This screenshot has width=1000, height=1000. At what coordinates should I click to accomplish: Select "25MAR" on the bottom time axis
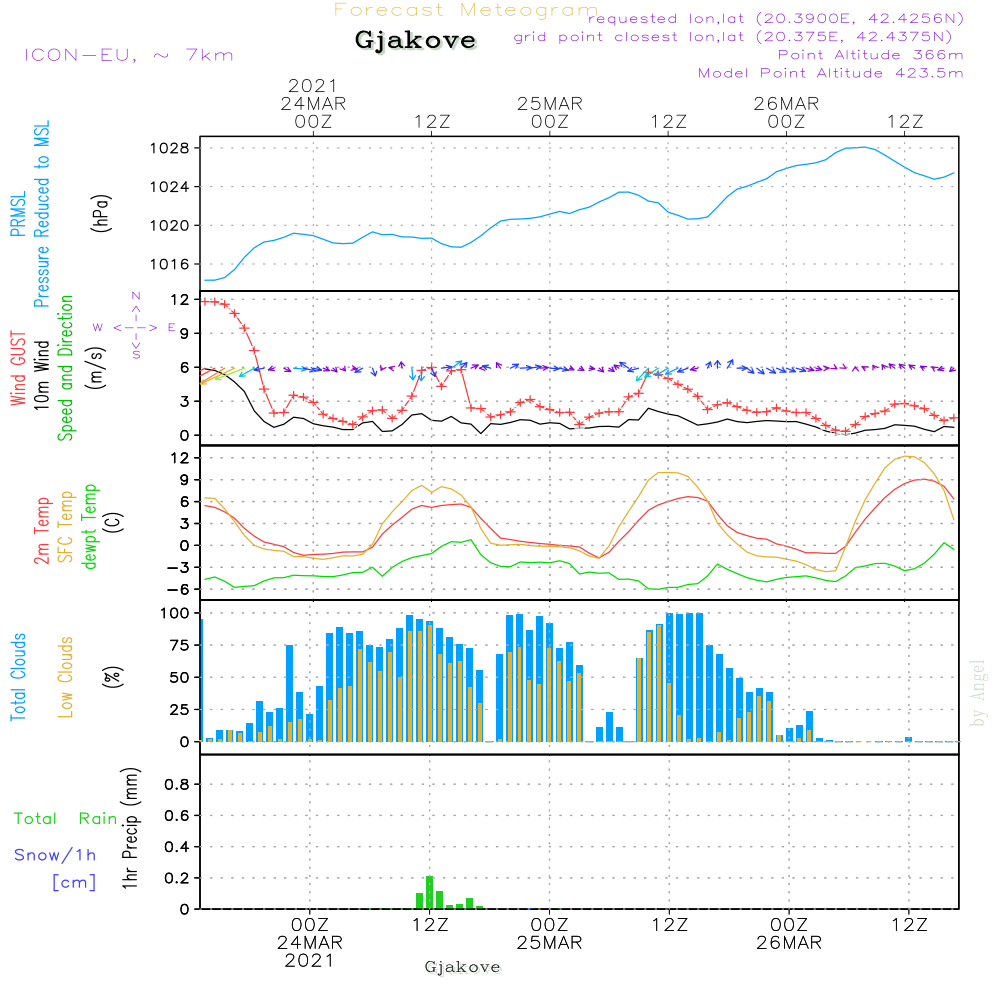(x=550, y=943)
